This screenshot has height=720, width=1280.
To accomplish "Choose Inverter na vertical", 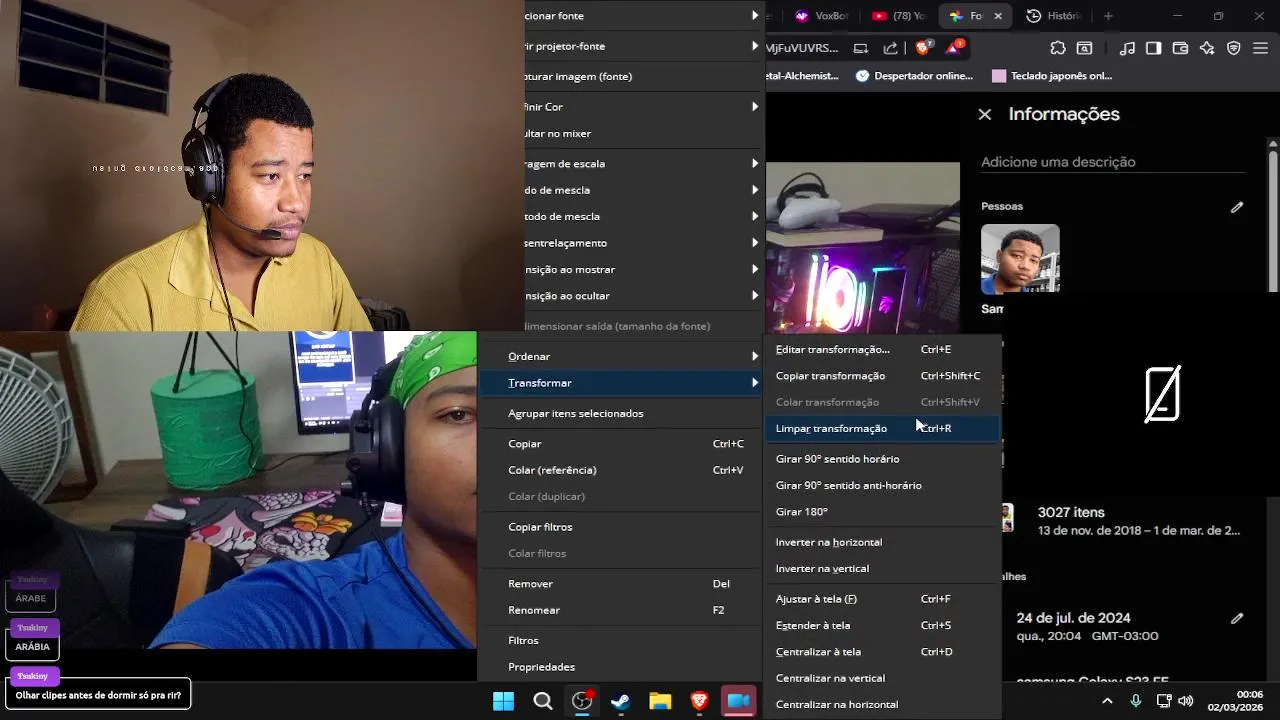I will [881, 568].
